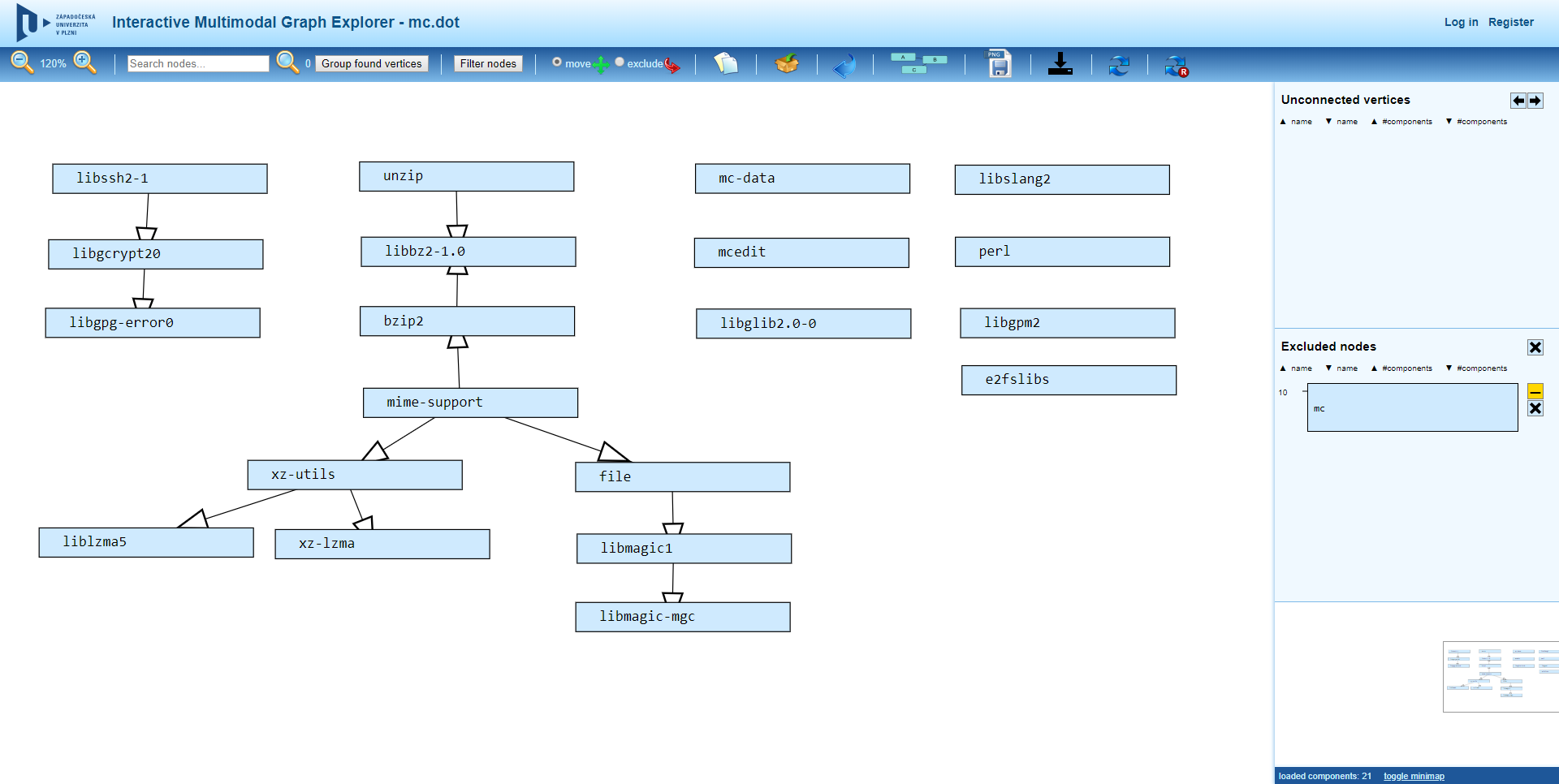
Task: Click the black download icon
Action: tap(1060, 63)
